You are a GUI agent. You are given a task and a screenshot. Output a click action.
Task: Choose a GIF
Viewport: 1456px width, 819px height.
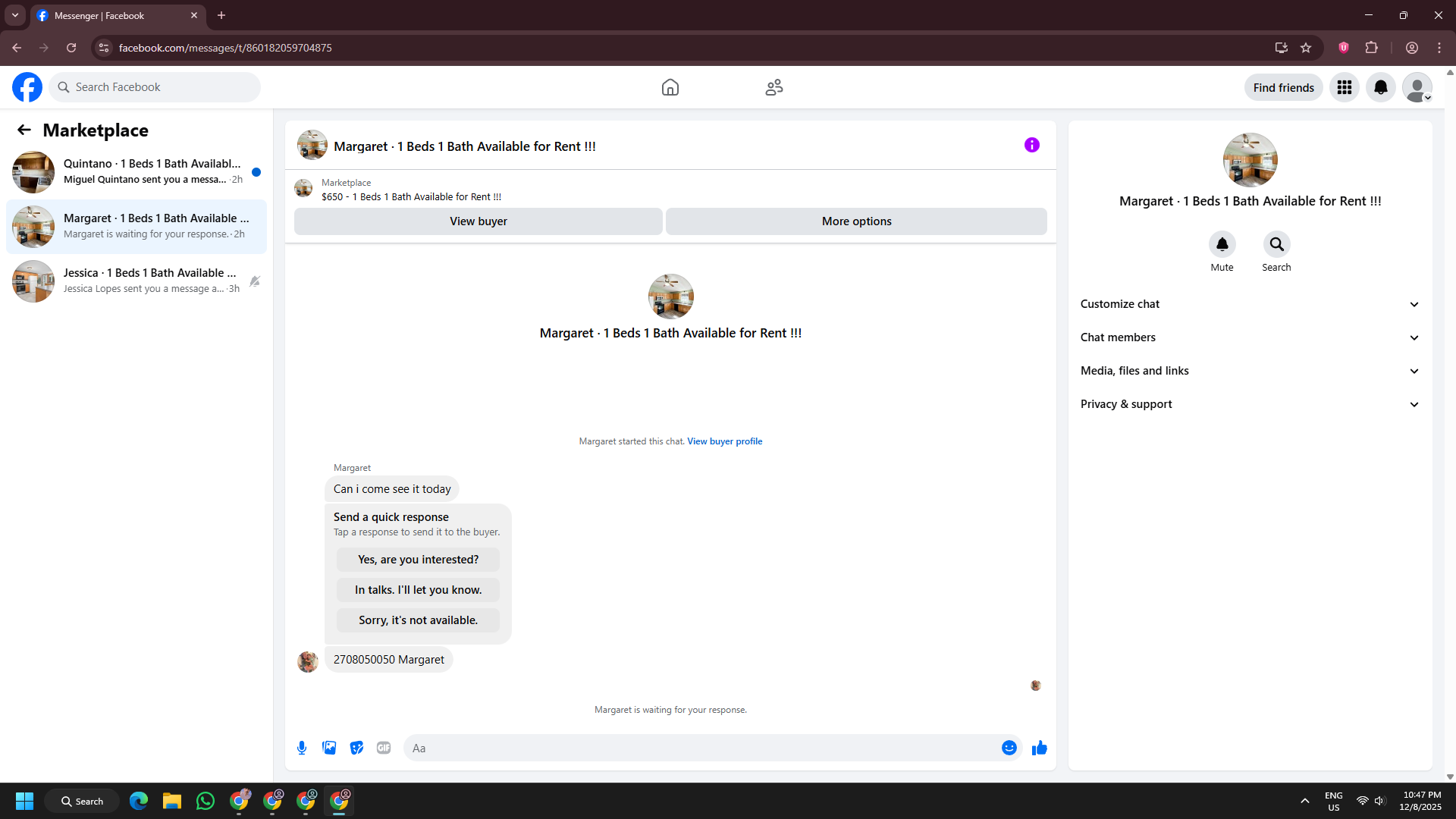pyautogui.click(x=384, y=748)
